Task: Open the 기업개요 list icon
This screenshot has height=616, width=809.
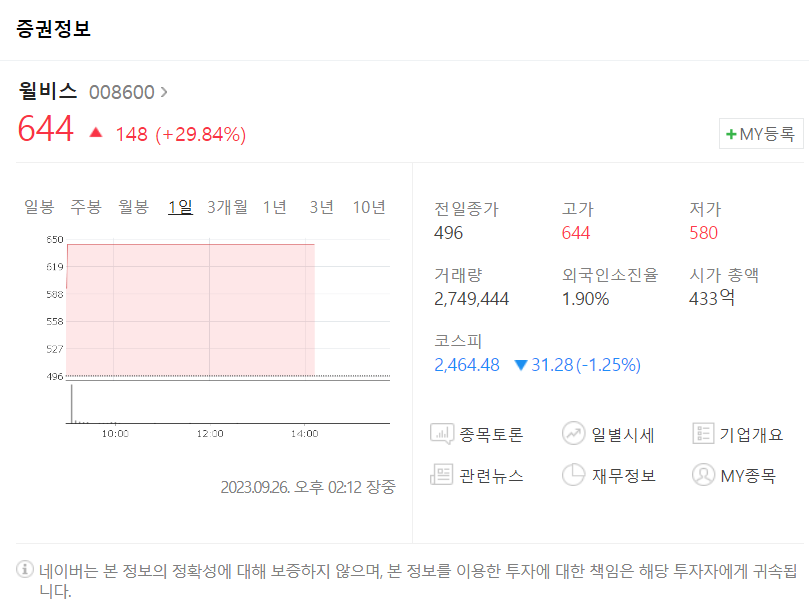Action: (703, 433)
